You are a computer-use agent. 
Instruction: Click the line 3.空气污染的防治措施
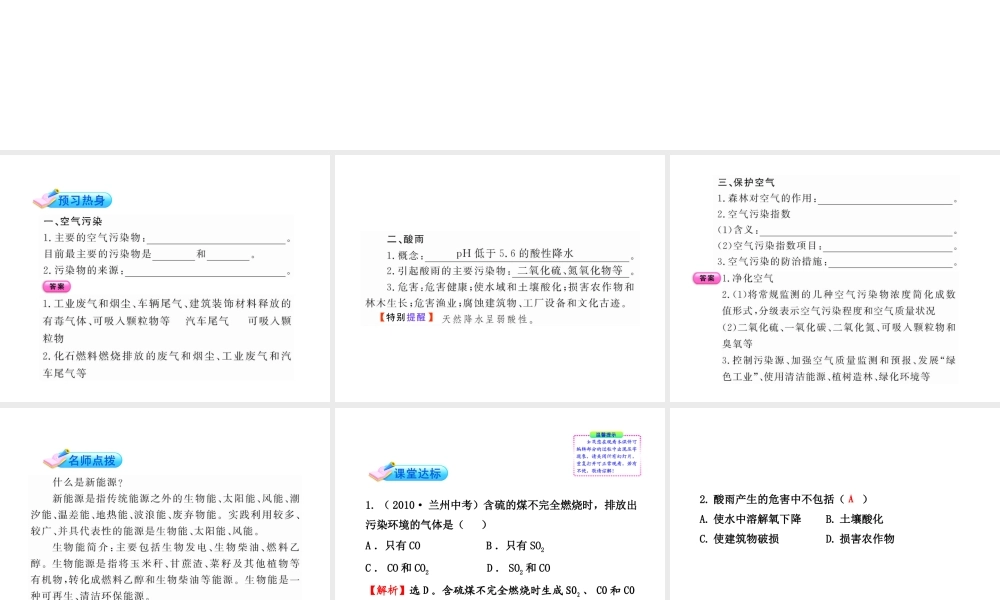pyautogui.click(x=837, y=262)
